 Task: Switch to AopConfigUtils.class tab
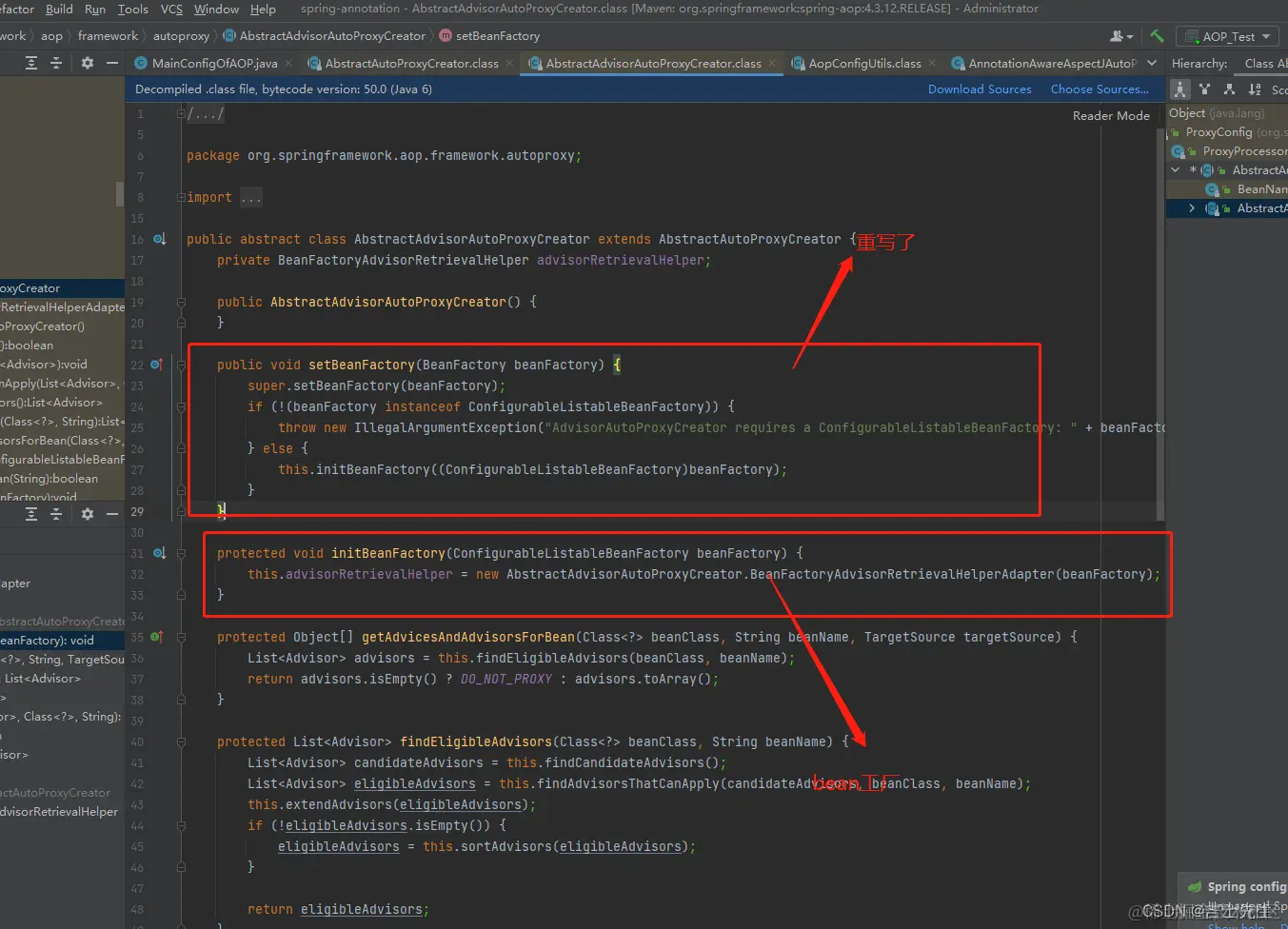click(x=864, y=64)
